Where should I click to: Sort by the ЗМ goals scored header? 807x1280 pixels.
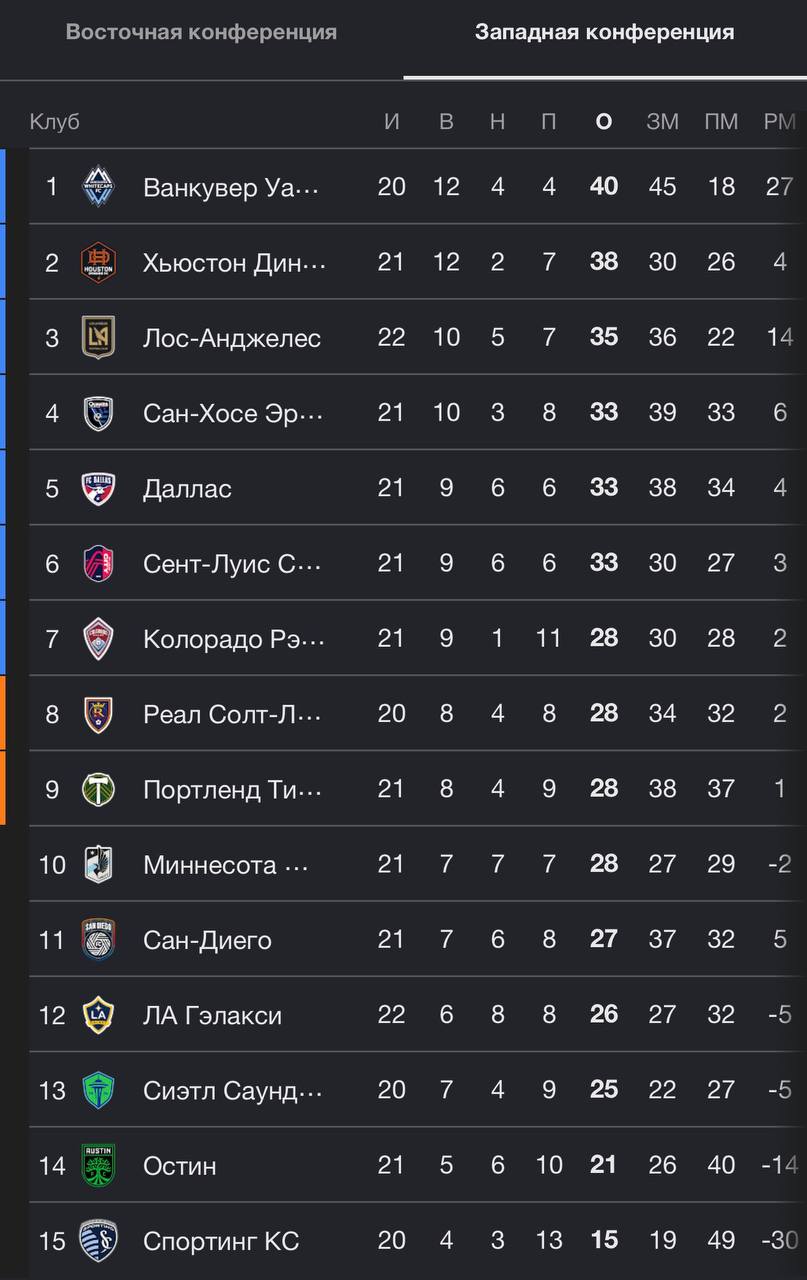(x=662, y=122)
